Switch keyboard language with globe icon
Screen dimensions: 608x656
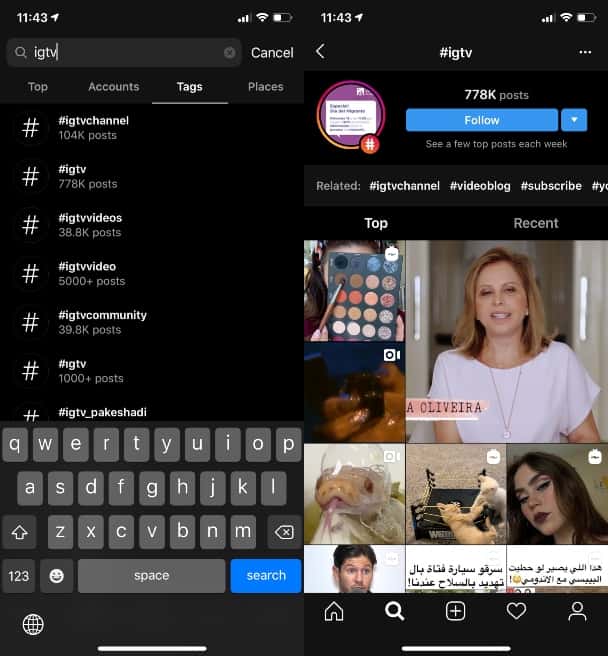pyautogui.click(x=33, y=625)
